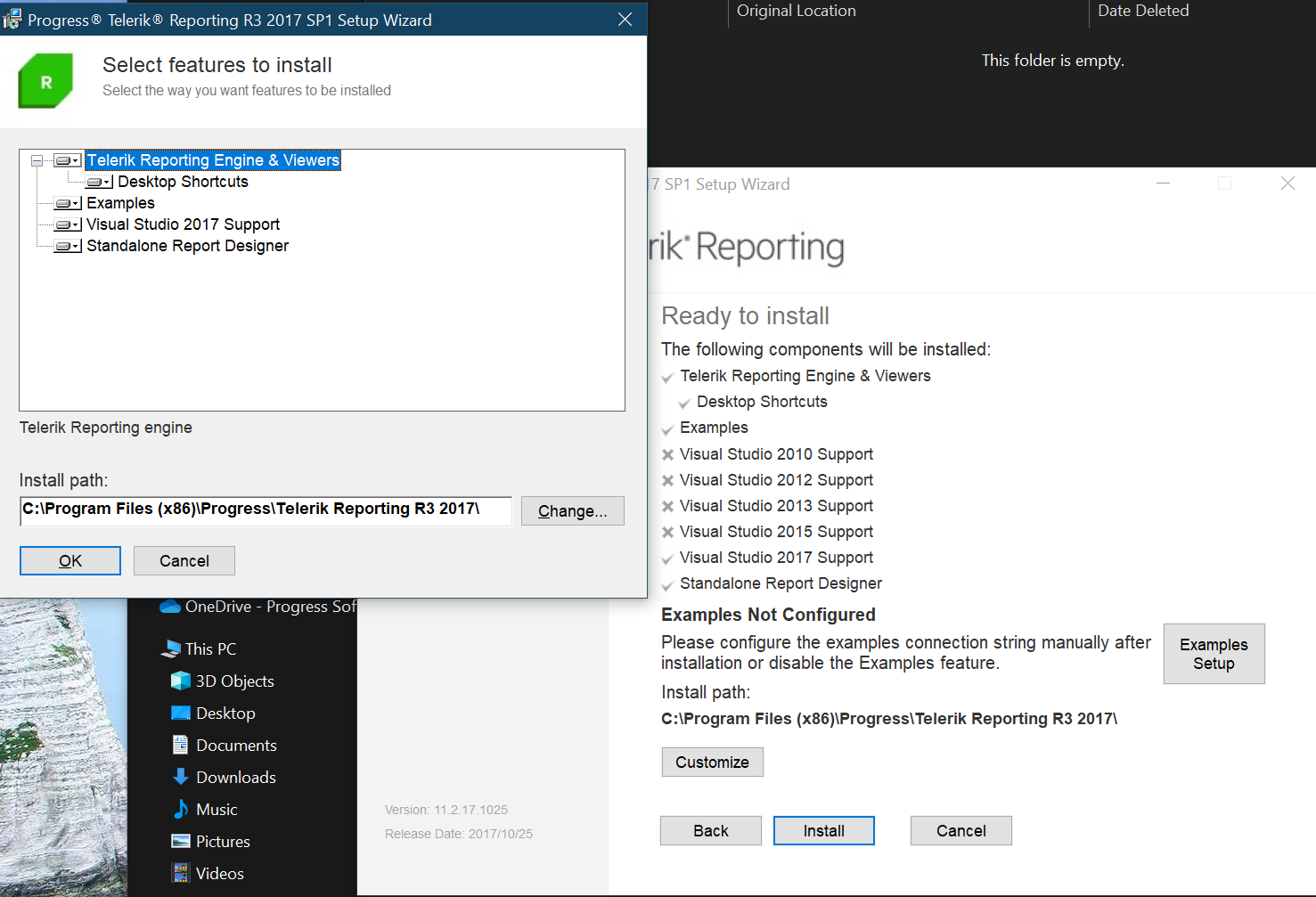The width and height of the screenshot is (1316, 897).
Task: Click the Music note icon
Action: (x=181, y=809)
